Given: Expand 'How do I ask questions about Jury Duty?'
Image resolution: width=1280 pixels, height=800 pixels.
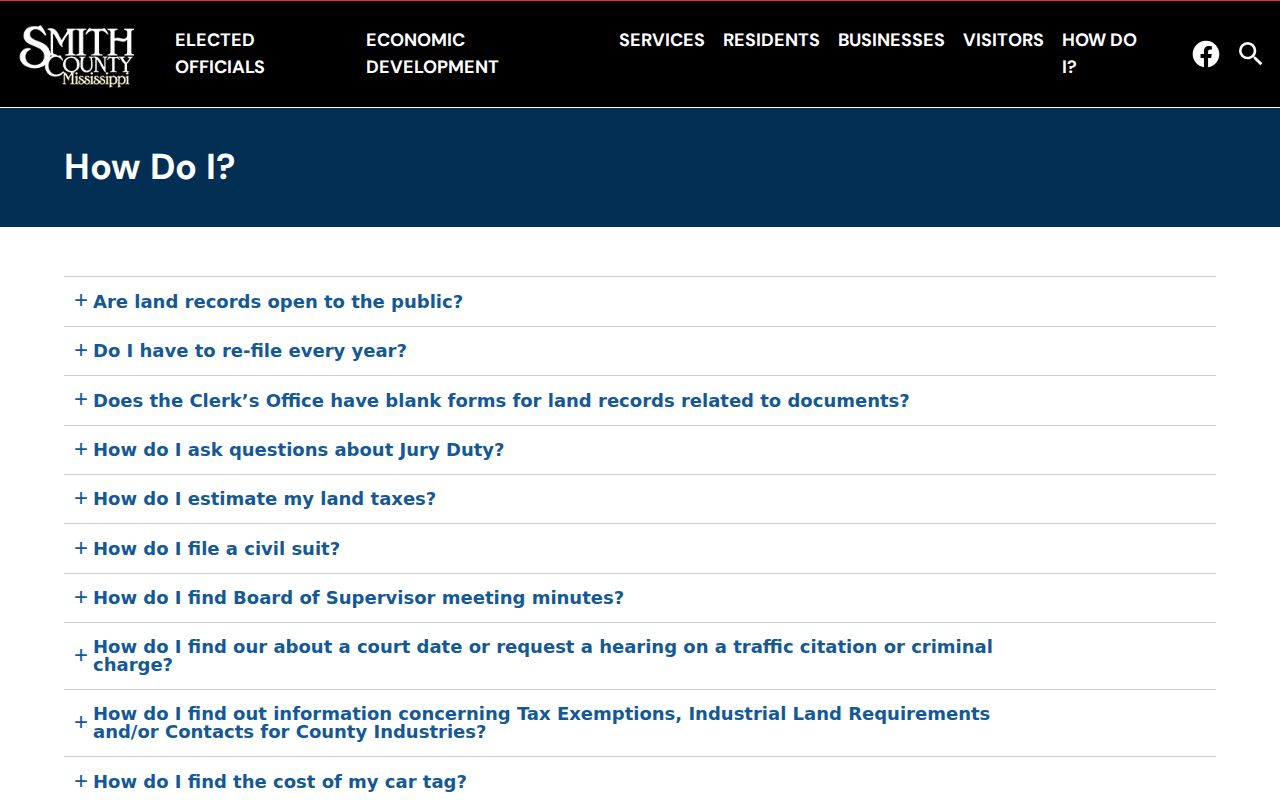Looking at the screenshot, I should click(x=298, y=450).
